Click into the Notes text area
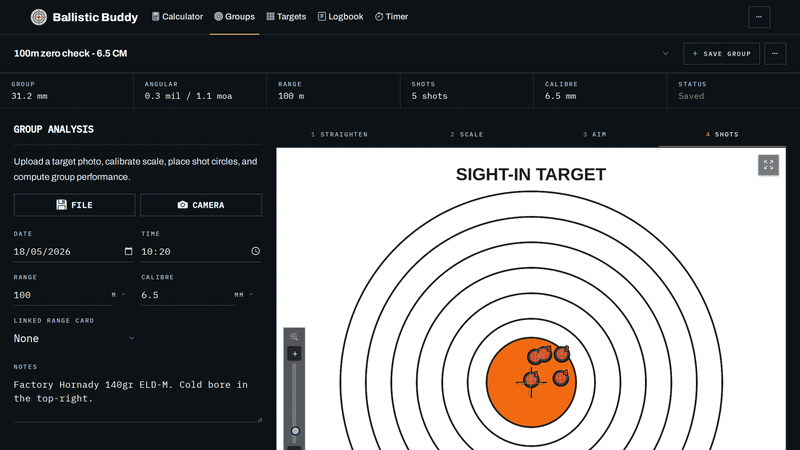Viewport: 800px width, 450px height. [x=138, y=399]
